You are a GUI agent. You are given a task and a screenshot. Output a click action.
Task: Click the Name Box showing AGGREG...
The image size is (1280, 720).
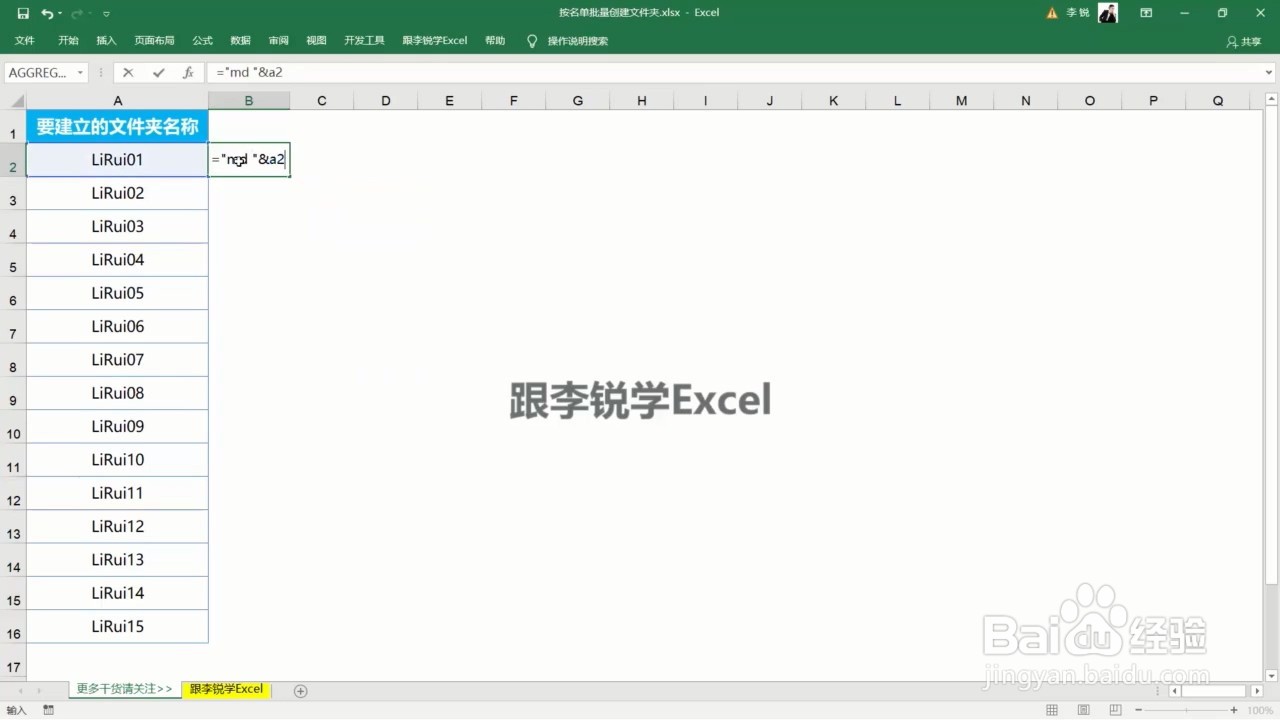(x=38, y=73)
